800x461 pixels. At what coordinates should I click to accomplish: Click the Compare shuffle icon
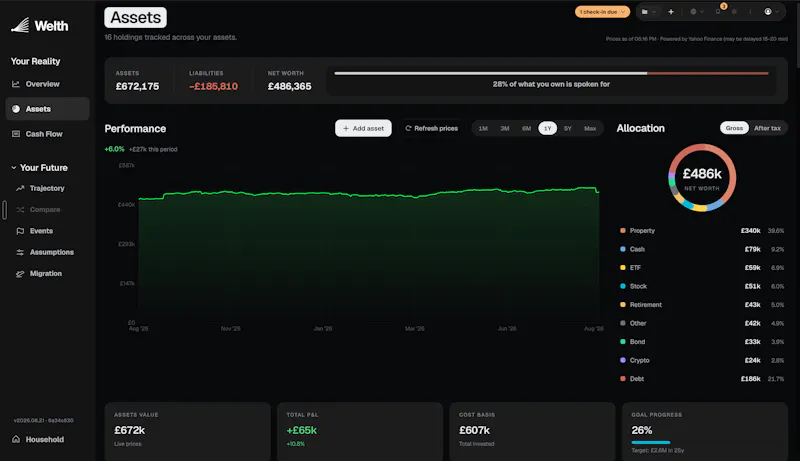coord(20,210)
